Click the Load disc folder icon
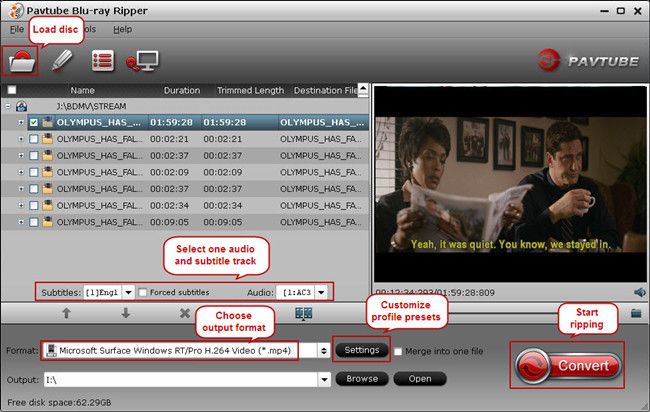 (21, 60)
